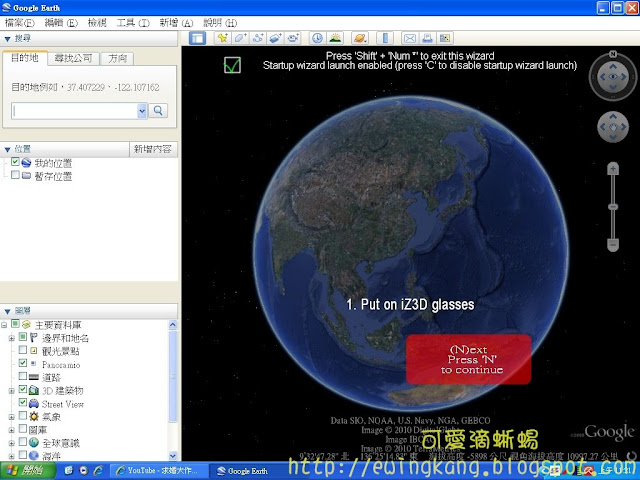Collapse the 位置 panel triangle
Viewport: 640px width, 480px height.
tap(7, 149)
